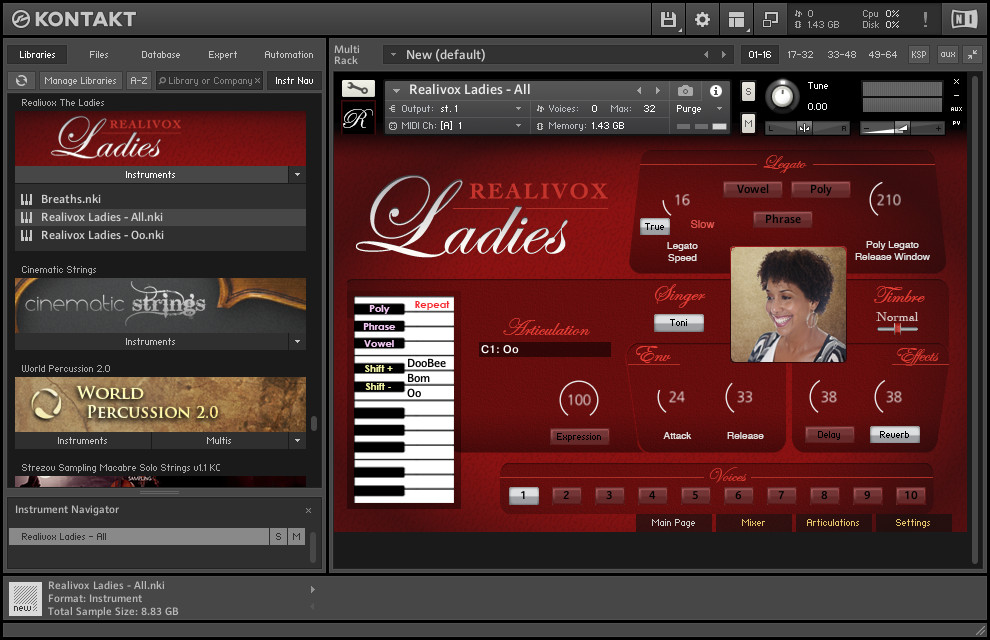Open snapshot camera view
990x640 pixels.
click(x=685, y=91)
